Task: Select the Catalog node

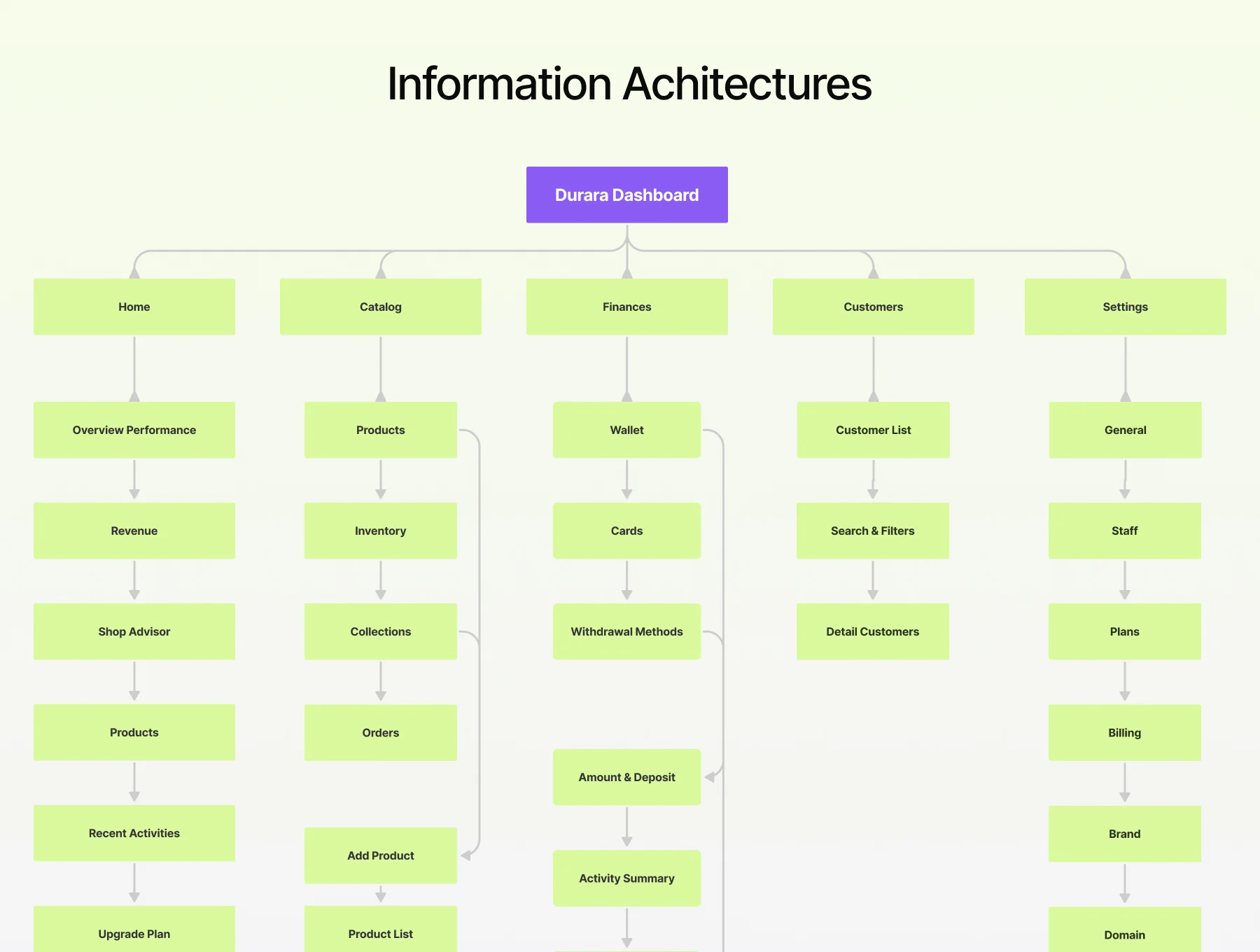Action: (381, 307)
